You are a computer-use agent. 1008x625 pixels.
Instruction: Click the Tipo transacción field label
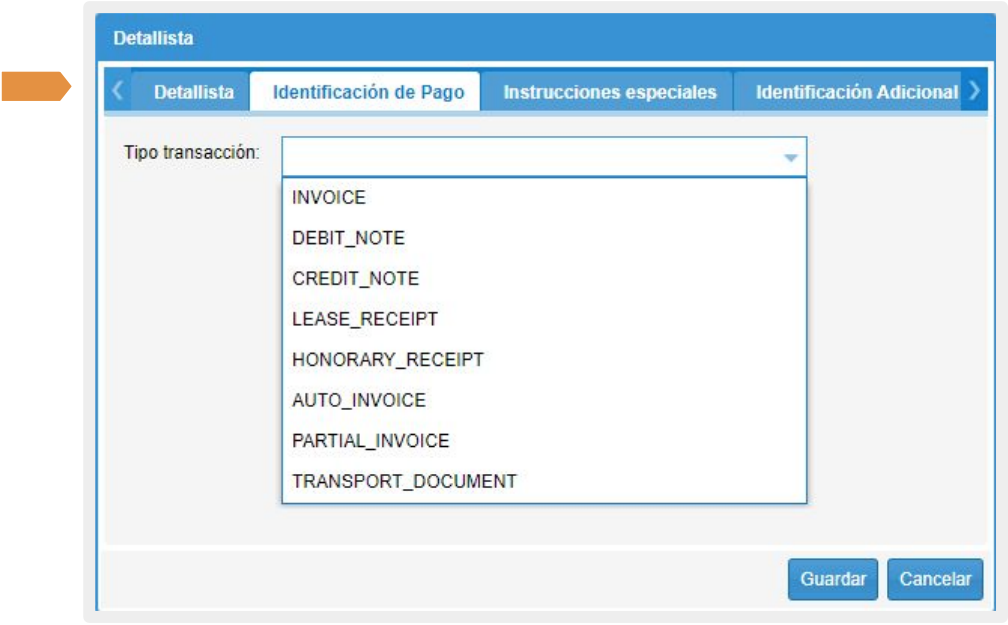click(x=191, y=153)
